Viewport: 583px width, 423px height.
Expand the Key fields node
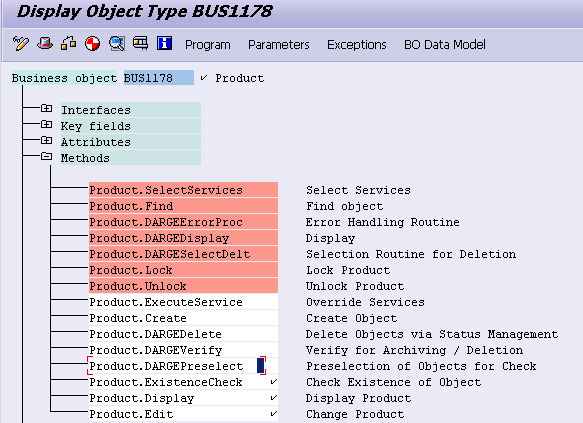pos(46,124)
